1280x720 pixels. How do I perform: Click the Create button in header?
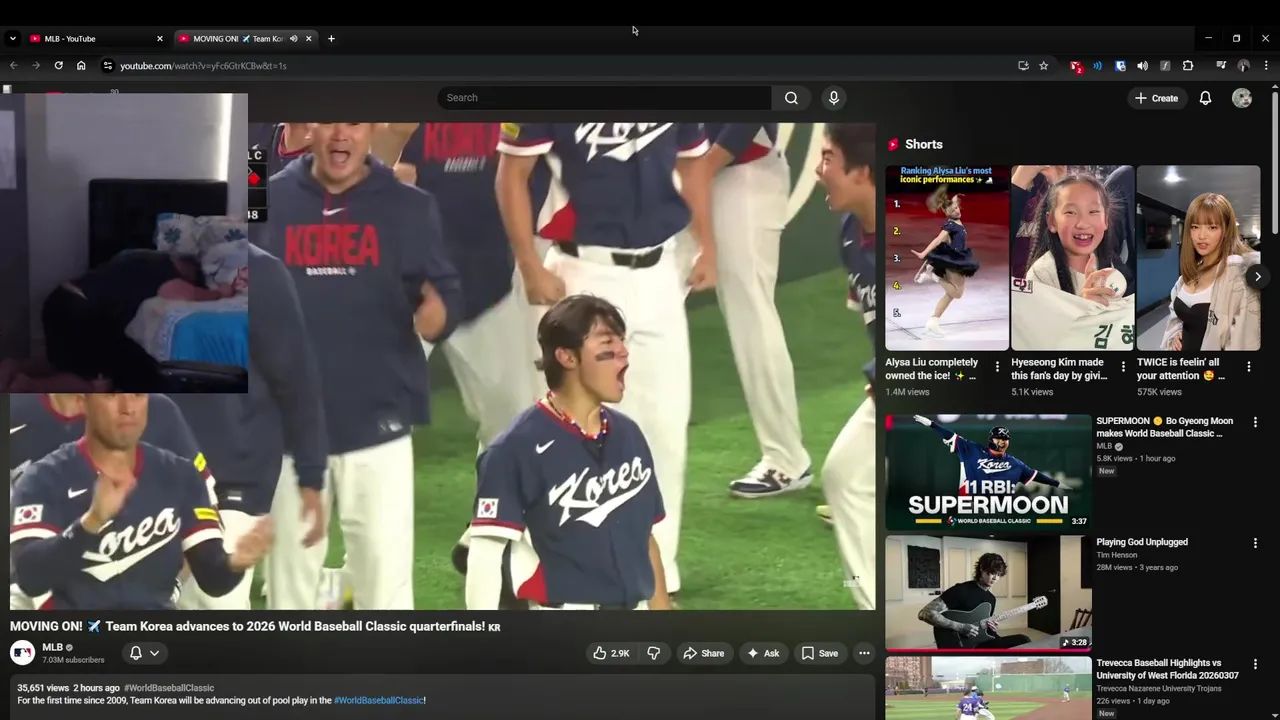point(1156,98)
